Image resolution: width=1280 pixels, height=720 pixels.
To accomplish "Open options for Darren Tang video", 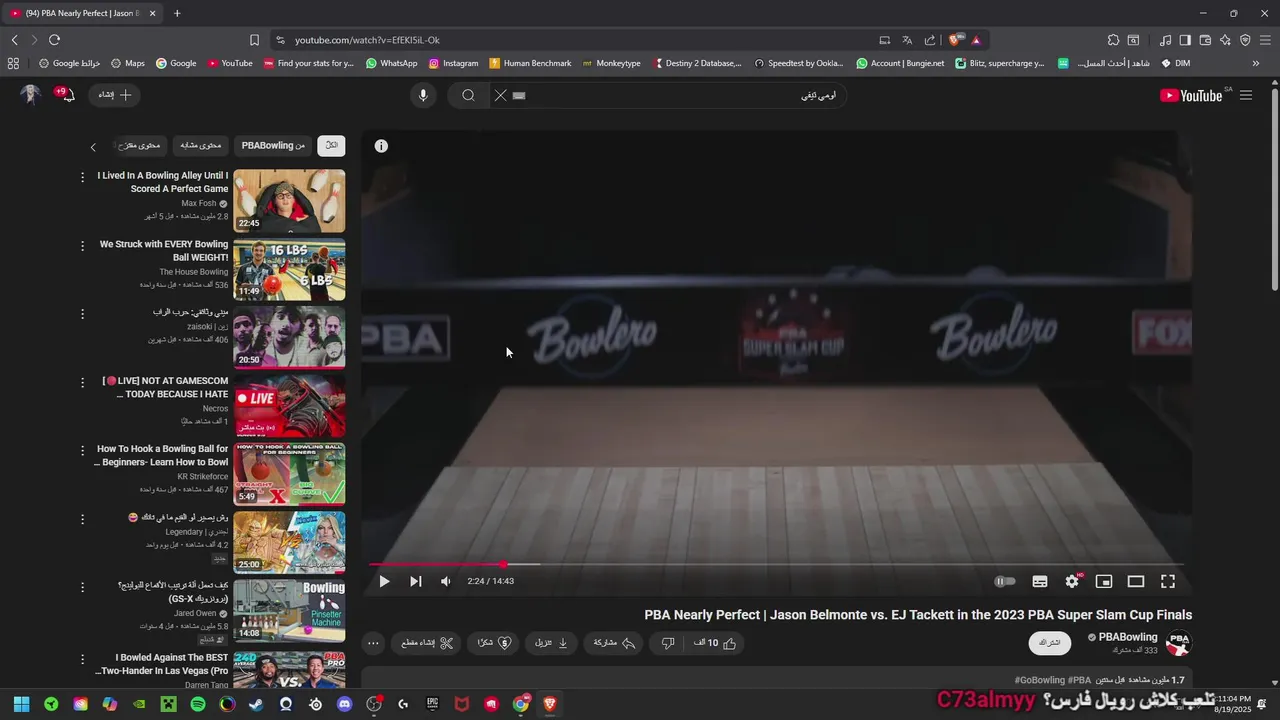I will [x=83, y=660].
